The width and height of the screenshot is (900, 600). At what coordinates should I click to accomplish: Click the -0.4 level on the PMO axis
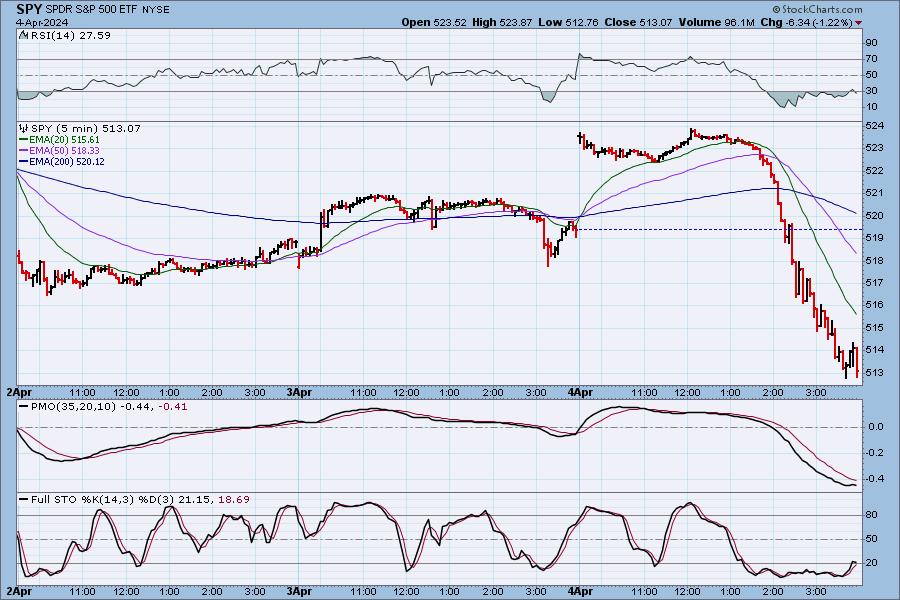point(874,479)
